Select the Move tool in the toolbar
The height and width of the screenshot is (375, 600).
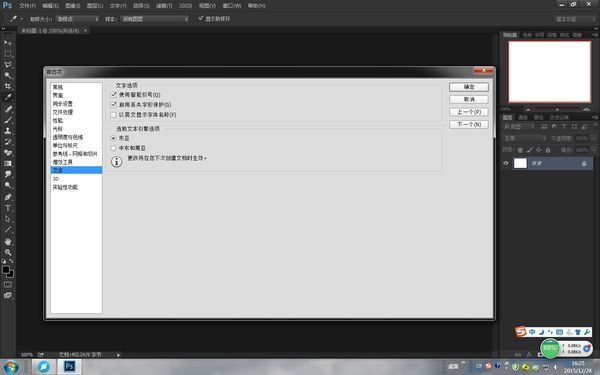8,43
